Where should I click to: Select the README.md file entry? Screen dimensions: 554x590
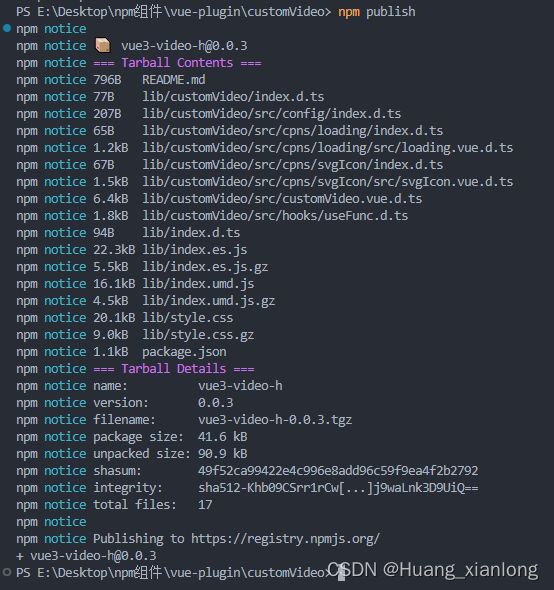click(174, 79)
